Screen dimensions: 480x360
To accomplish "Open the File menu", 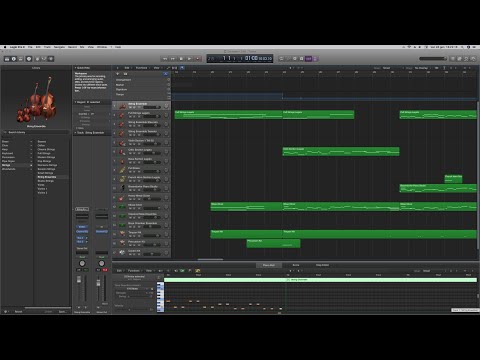I will coord(30,47).
